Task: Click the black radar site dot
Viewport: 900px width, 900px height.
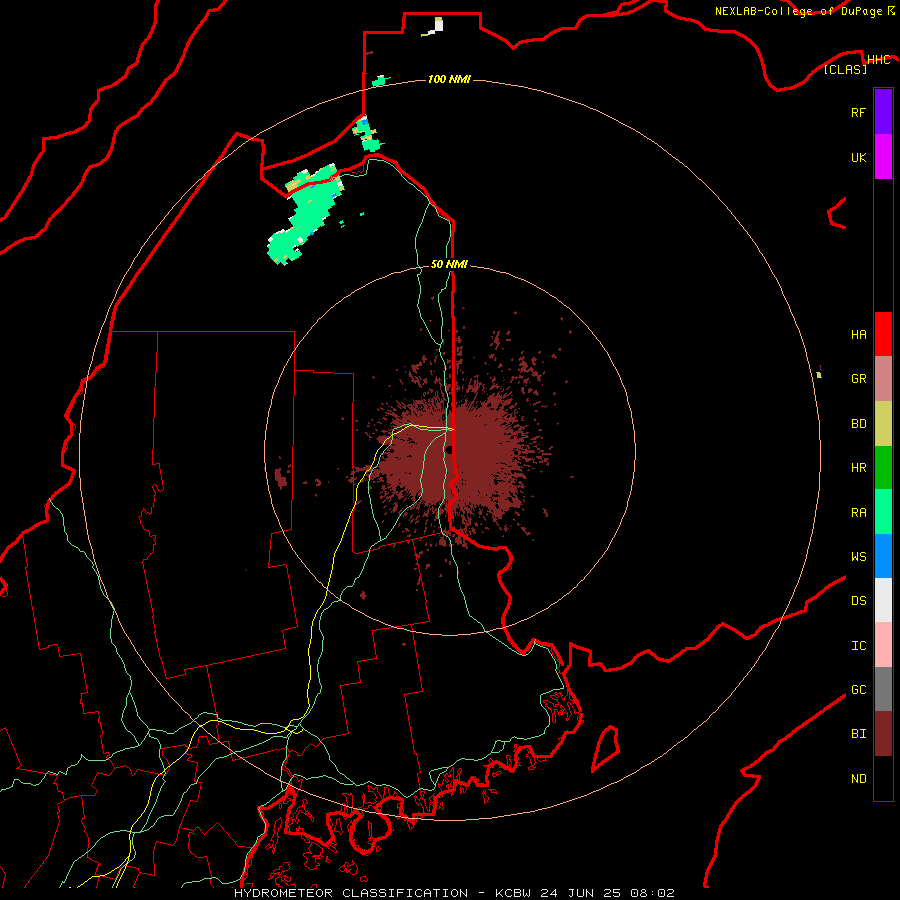Action: (x=449, y=450)
